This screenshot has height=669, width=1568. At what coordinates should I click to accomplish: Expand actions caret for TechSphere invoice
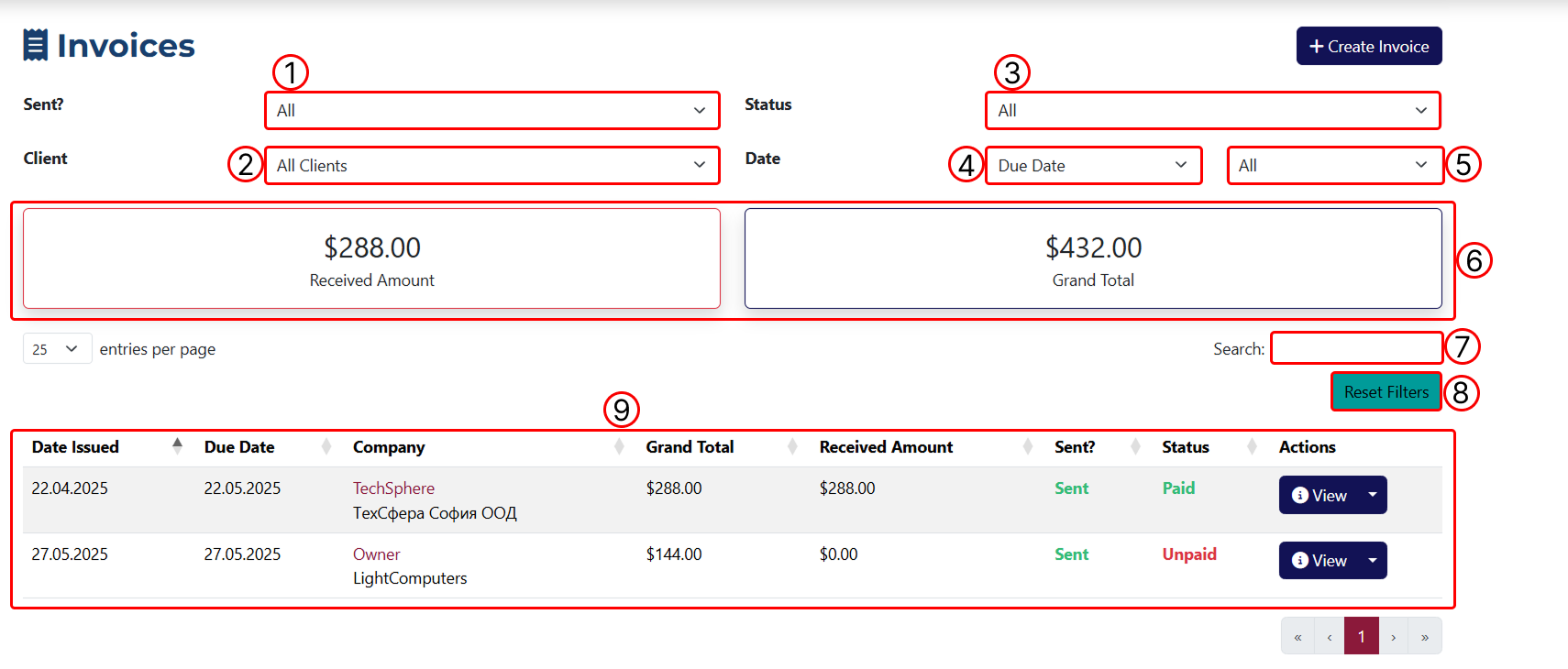click(1373, 495)
